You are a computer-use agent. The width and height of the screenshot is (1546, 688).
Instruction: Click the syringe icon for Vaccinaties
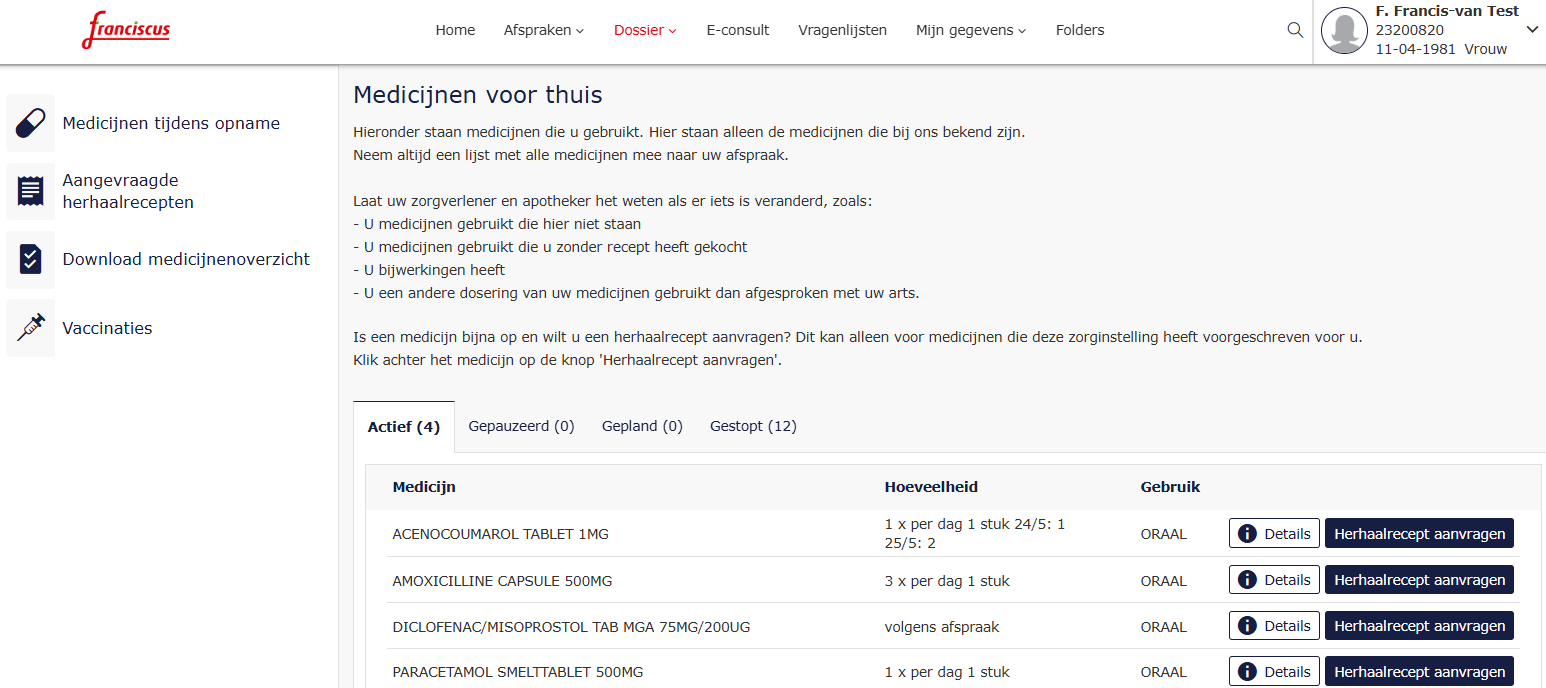point(31,328)
